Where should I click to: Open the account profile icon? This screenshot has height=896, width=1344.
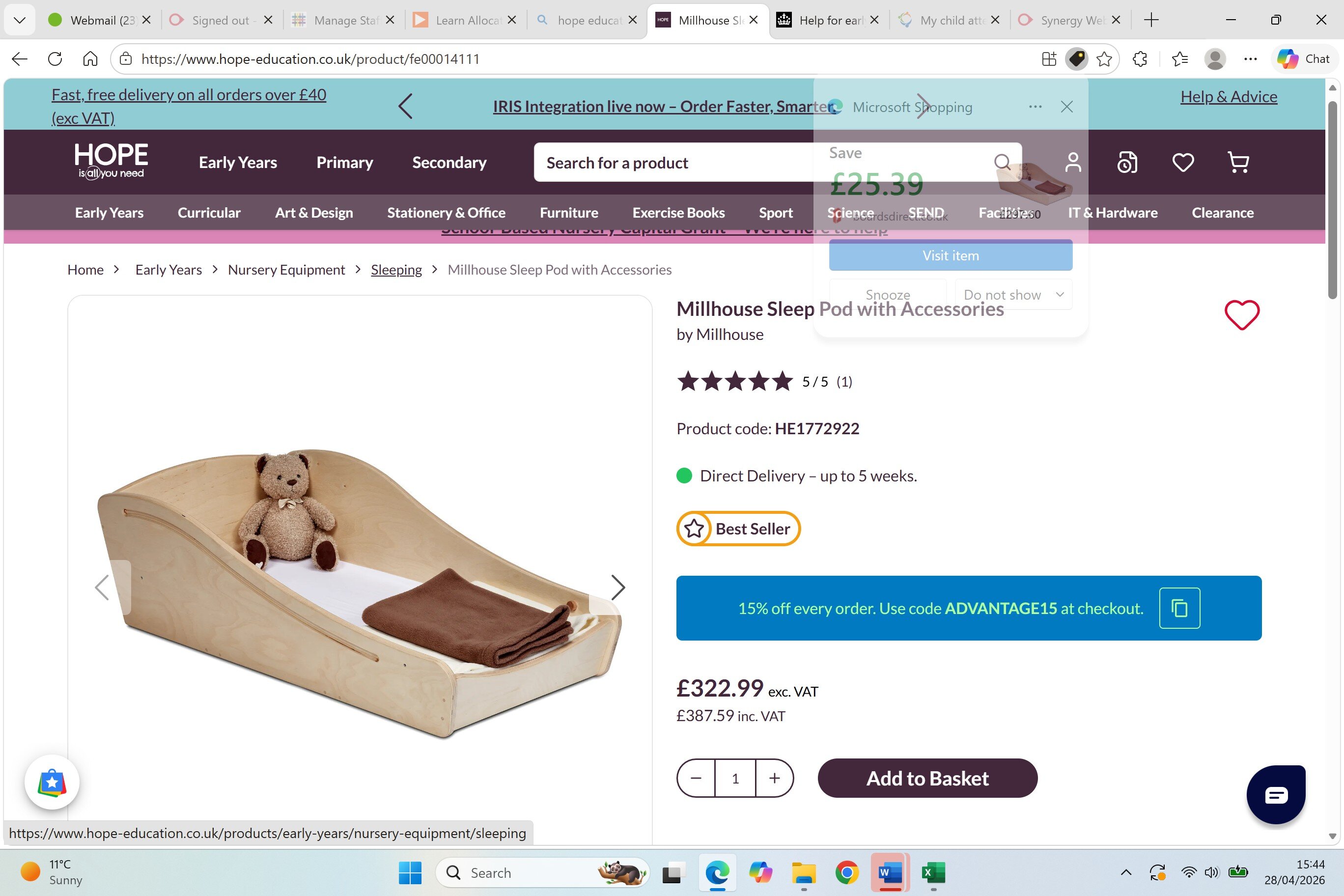click(1072, 162)
